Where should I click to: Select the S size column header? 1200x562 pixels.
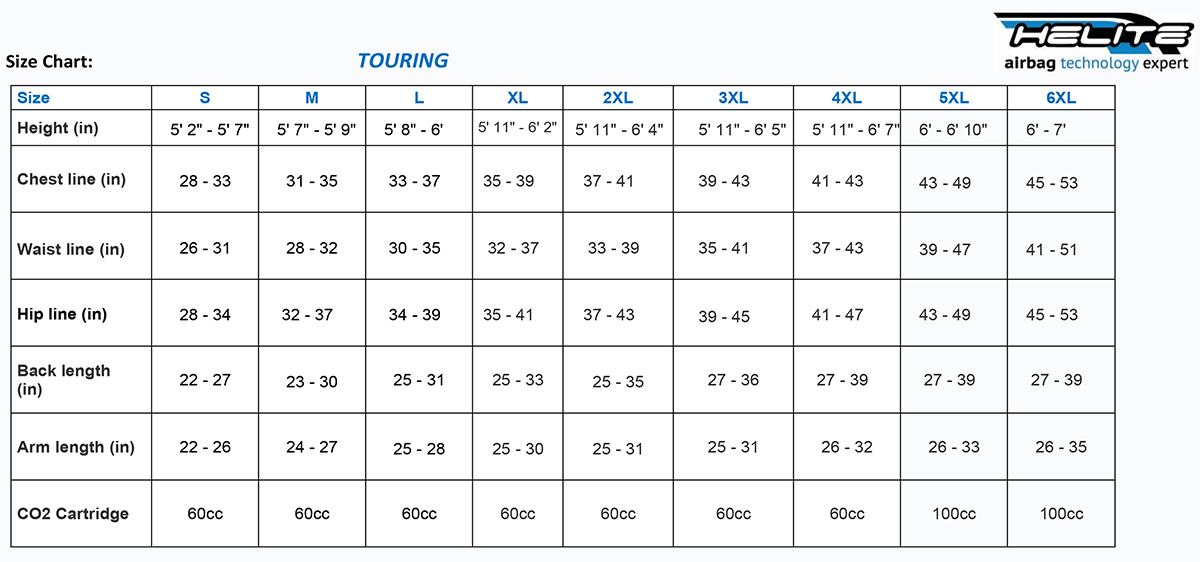coord(205,98)
